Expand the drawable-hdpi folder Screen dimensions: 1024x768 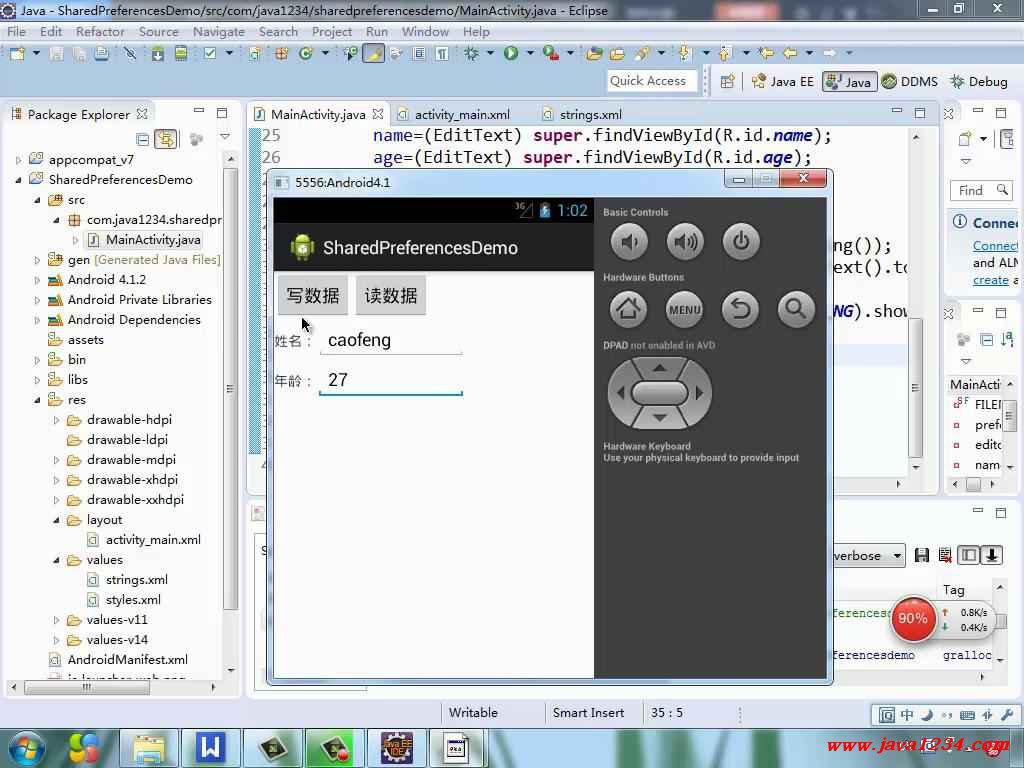(x=57, y=420)
